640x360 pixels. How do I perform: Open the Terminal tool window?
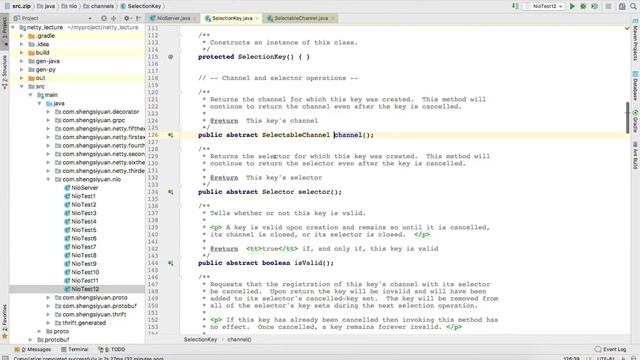[75, 349]
